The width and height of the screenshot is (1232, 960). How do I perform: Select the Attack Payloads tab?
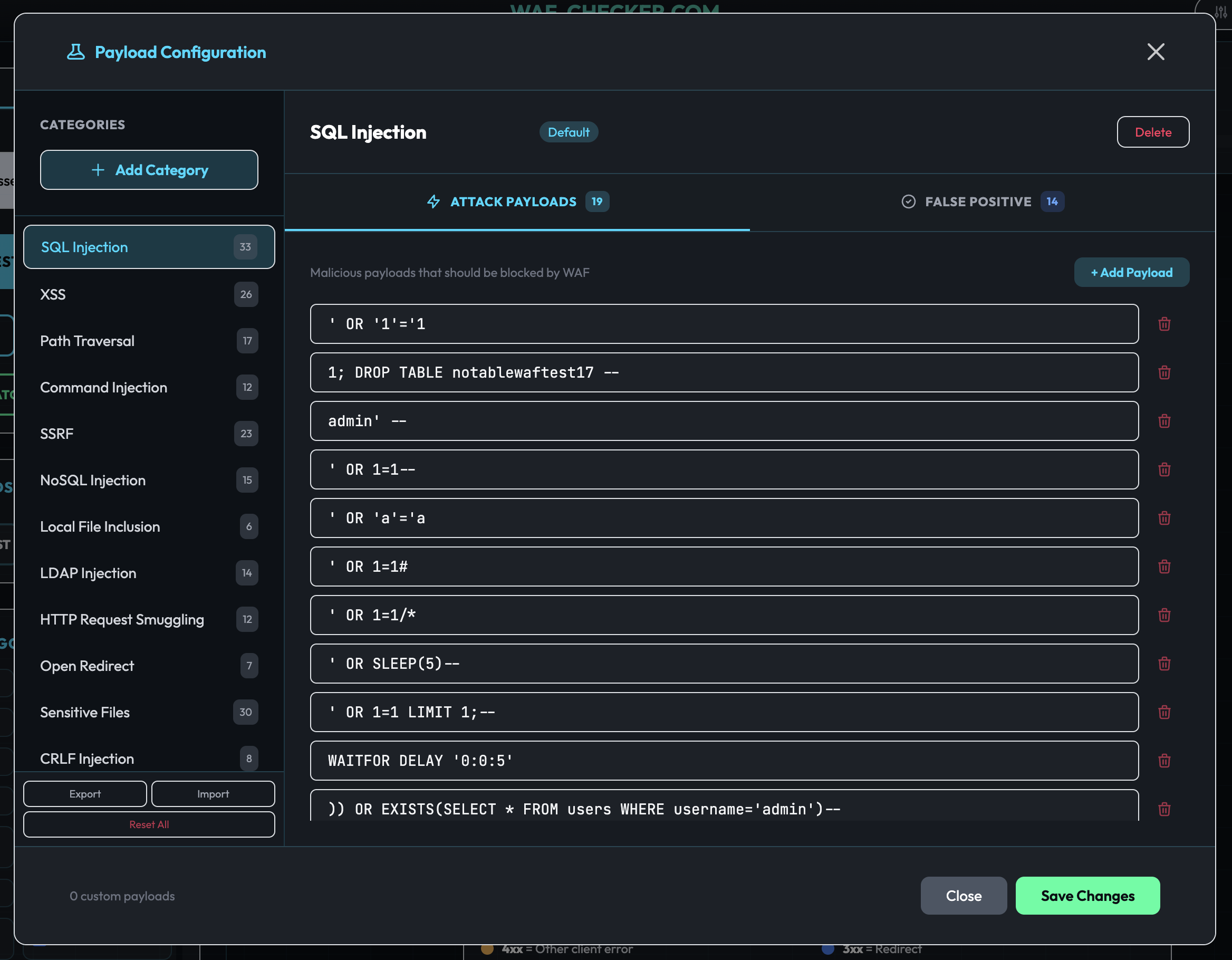[x=517, y=202]
